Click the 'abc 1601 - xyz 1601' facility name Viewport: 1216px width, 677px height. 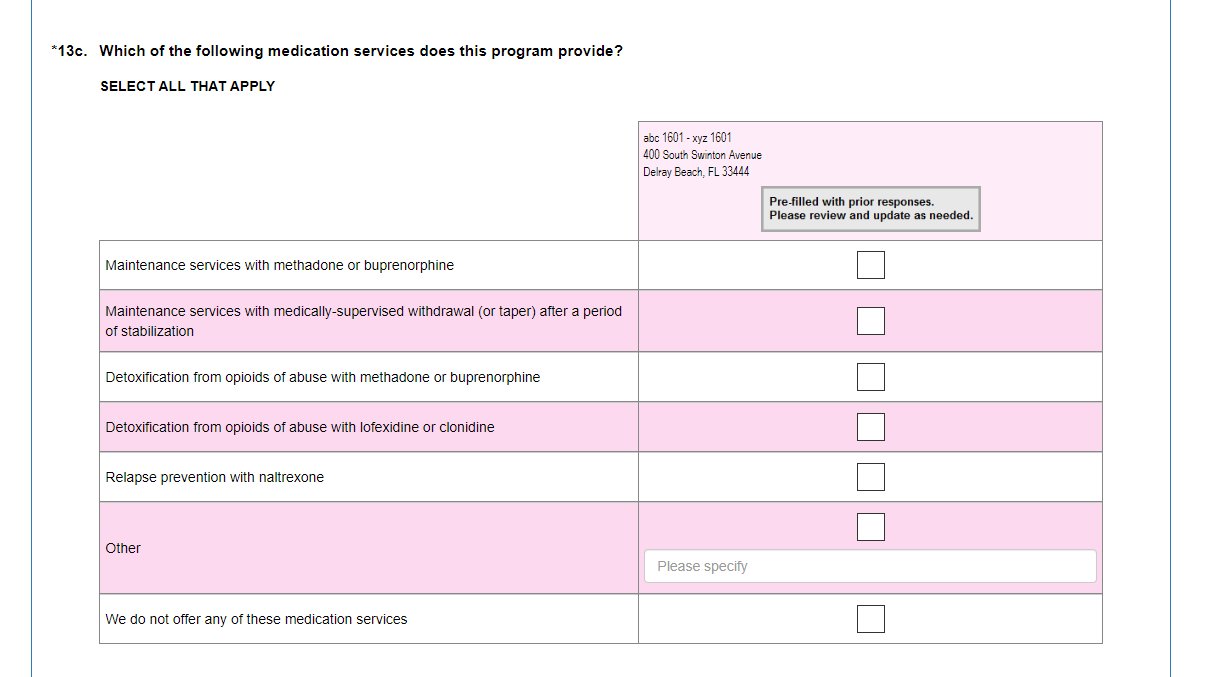pyautogui.click(x=687, y=138)
